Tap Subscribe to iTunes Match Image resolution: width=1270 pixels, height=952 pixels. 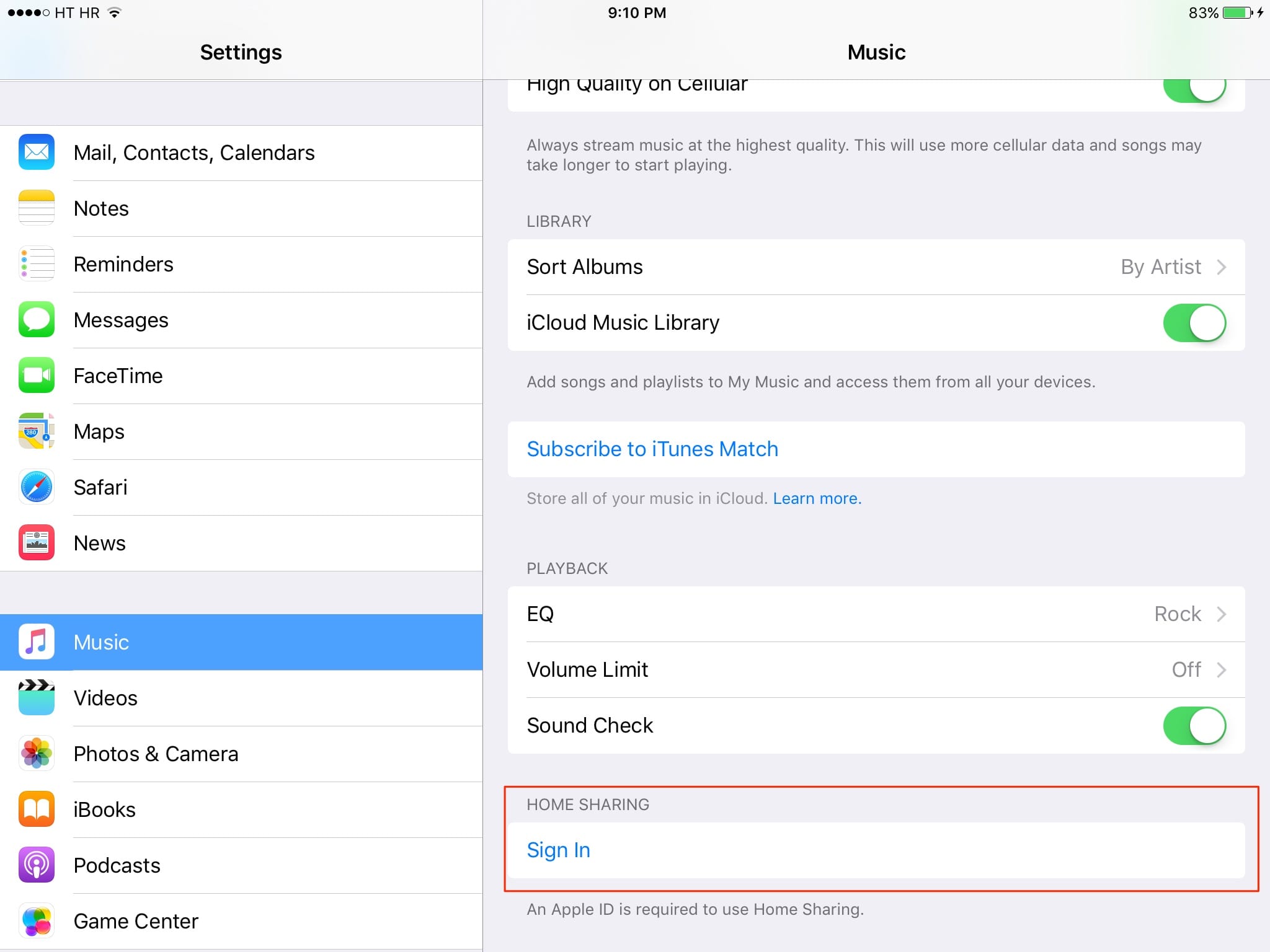pos(652,449)
